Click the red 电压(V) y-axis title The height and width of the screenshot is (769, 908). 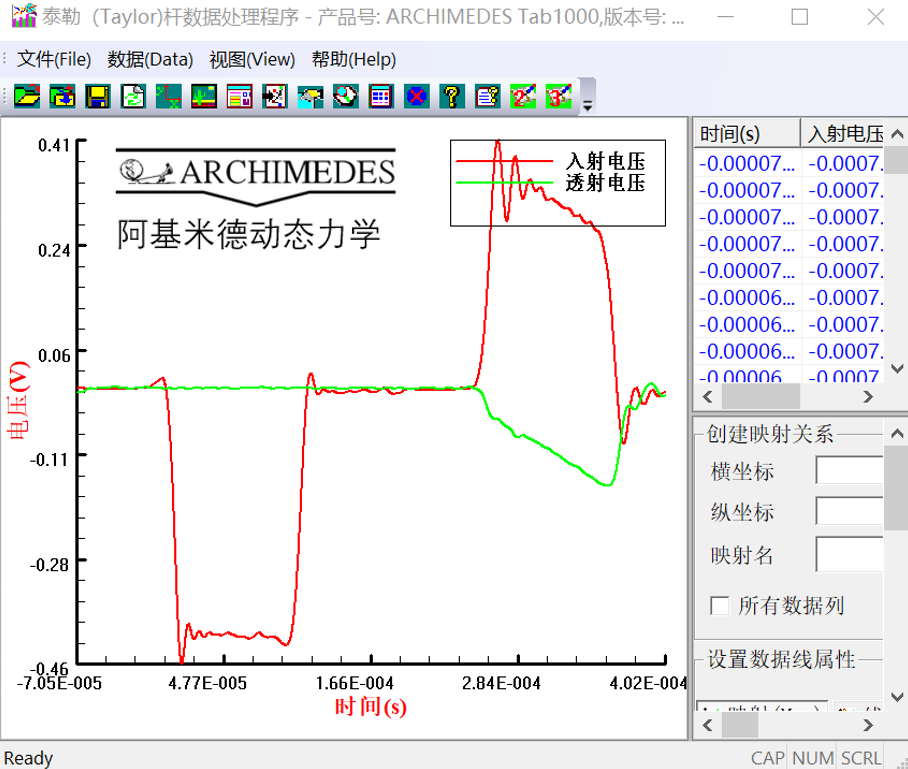[x=18, y=400]
